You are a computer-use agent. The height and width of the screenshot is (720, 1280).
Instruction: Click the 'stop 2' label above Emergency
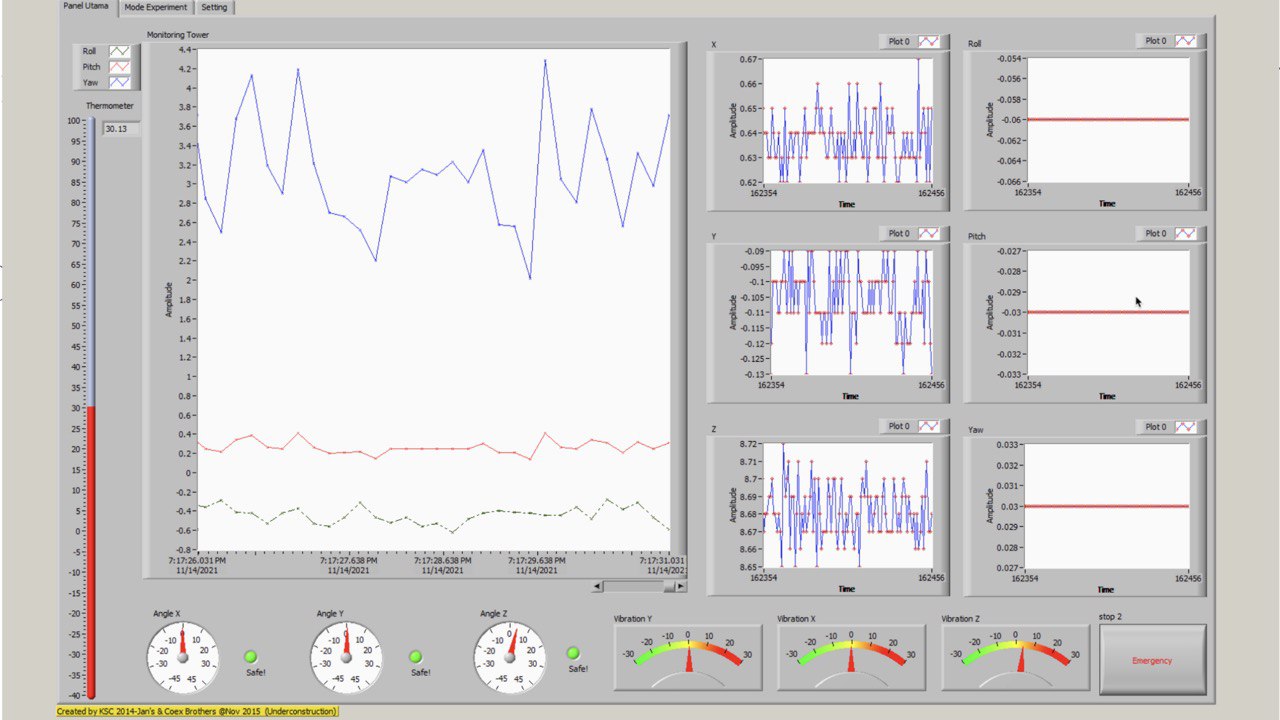tap(1110, 617)
